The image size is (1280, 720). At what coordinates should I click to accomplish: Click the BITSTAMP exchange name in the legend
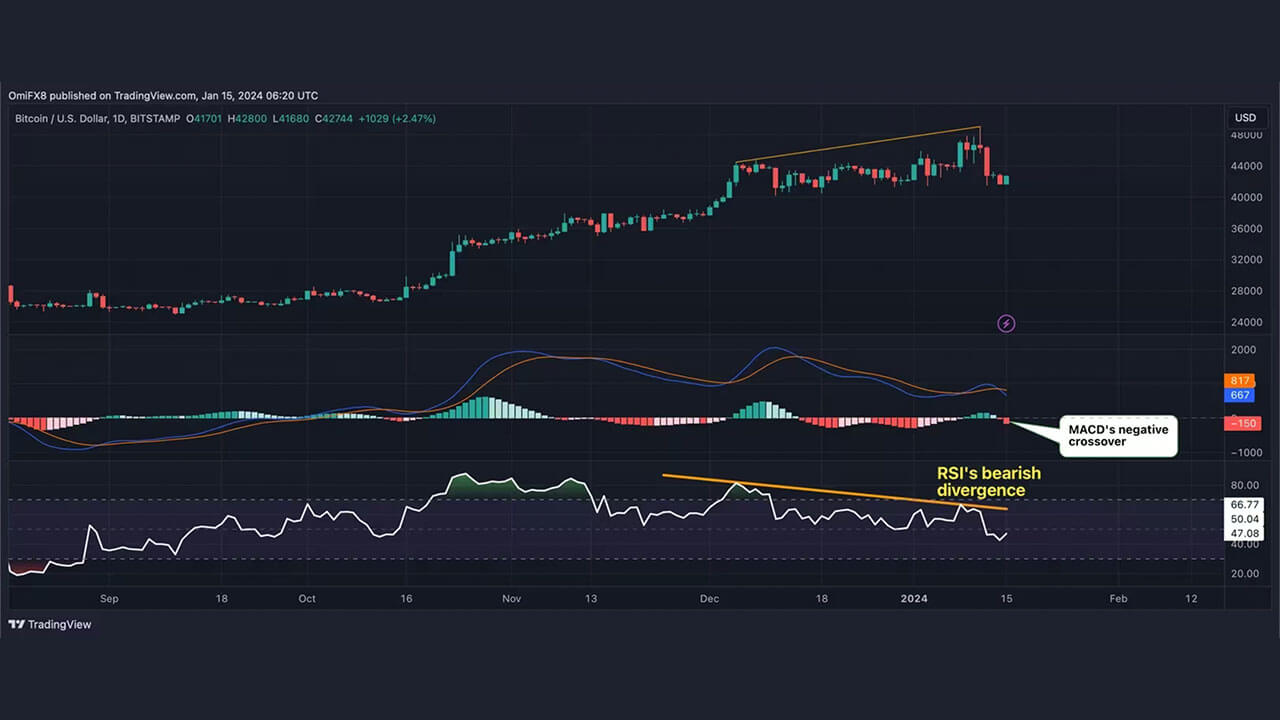(x=155, y=118)
